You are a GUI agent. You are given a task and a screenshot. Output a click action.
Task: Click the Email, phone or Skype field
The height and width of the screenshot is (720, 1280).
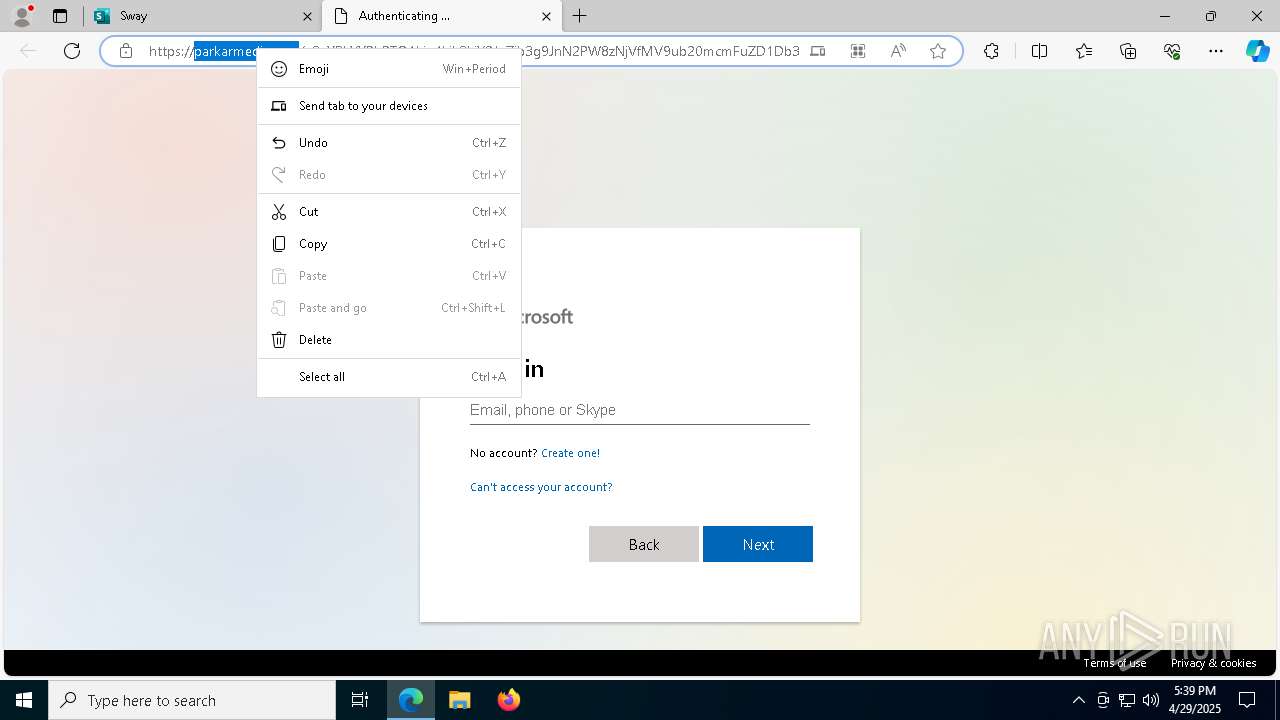[640, 410]
